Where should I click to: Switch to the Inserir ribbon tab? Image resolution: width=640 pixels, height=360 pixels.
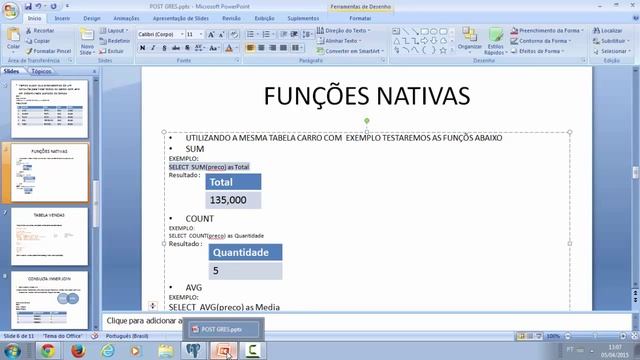pos(62,18)
